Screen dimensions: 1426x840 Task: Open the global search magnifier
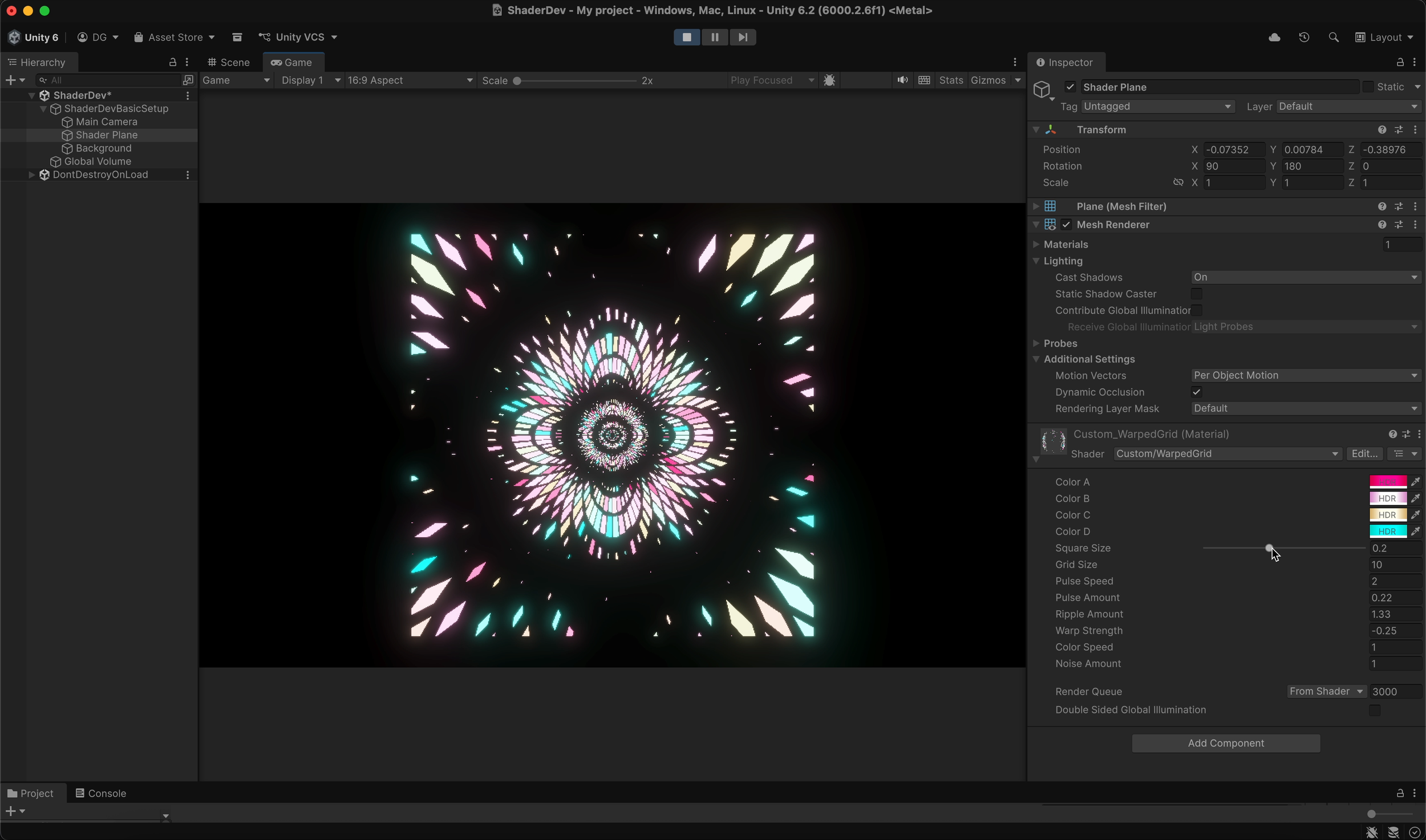[1334, 37]
